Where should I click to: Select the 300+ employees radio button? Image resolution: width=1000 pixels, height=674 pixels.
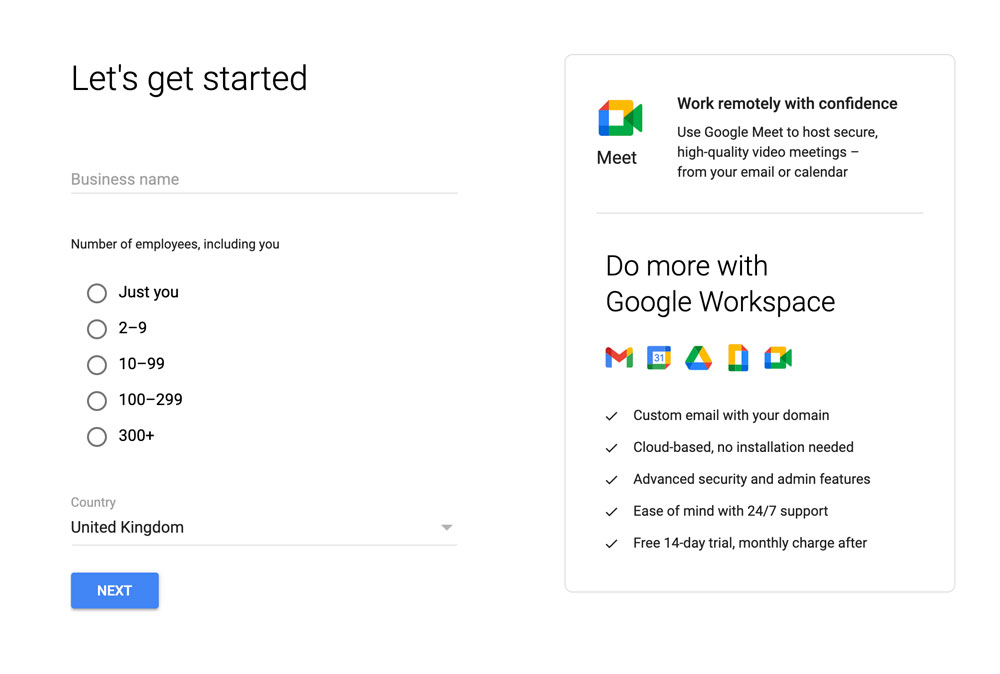point(97,437)
